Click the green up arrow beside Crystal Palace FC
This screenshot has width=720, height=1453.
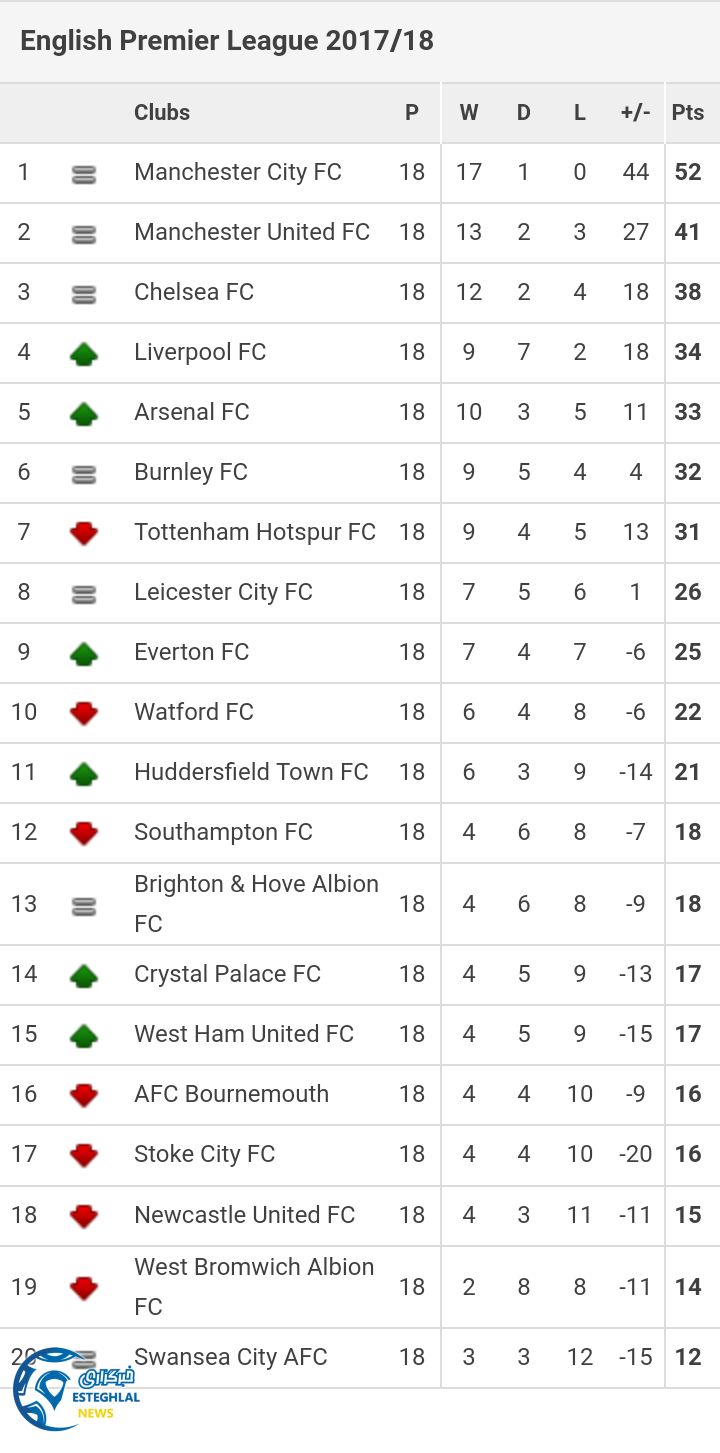84,975
